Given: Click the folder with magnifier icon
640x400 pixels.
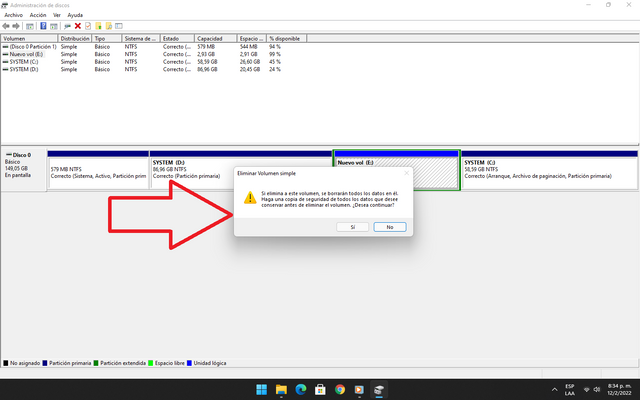Looking at the screenshot, I should point(109,26).
